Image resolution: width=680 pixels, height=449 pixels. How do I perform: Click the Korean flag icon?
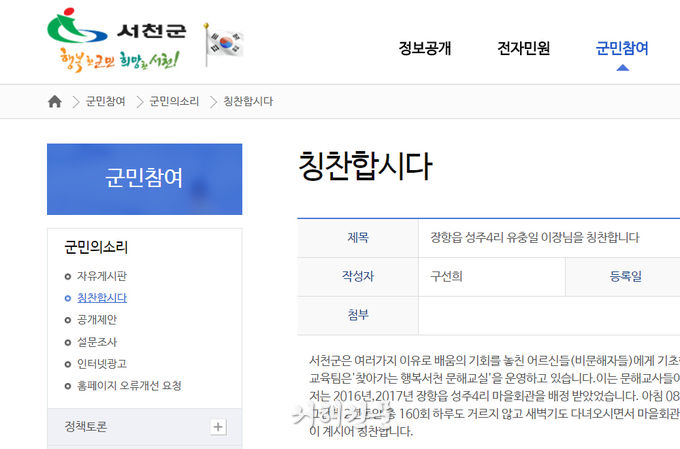coord(223,44)
